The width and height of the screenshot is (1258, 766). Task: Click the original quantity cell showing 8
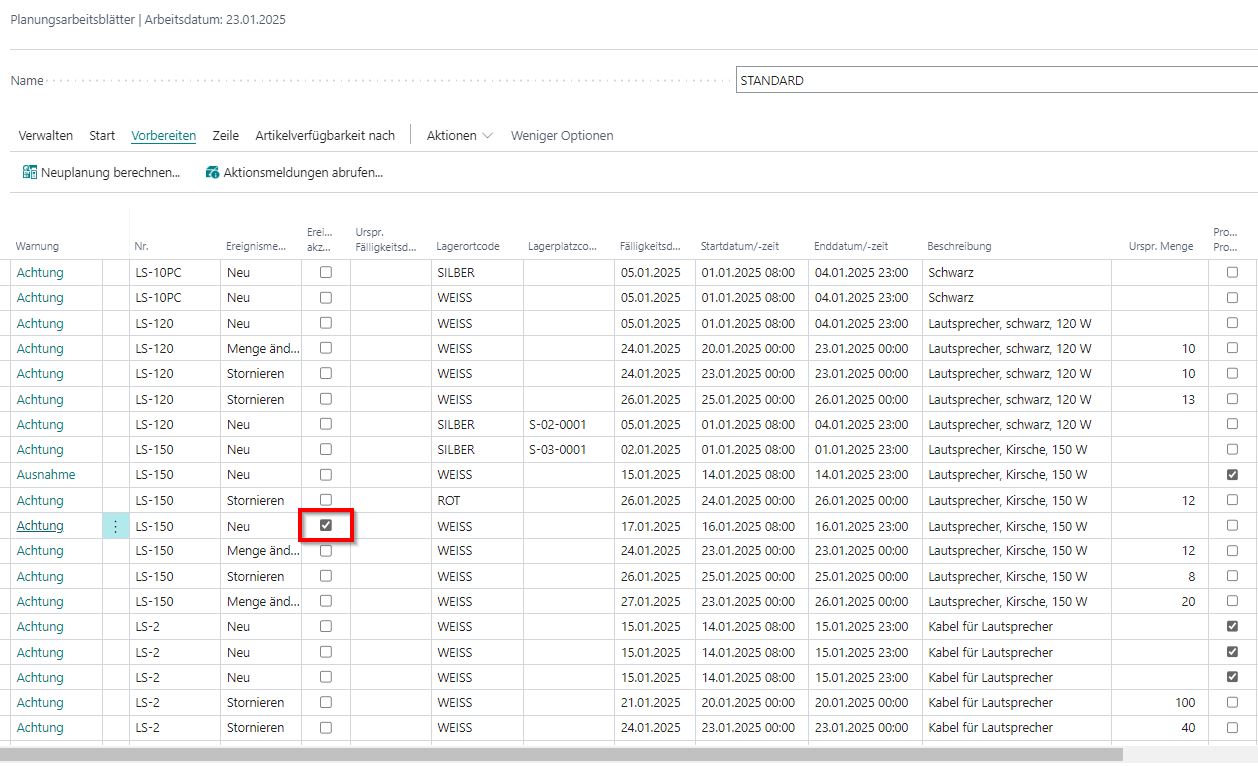coord(1161,576)
